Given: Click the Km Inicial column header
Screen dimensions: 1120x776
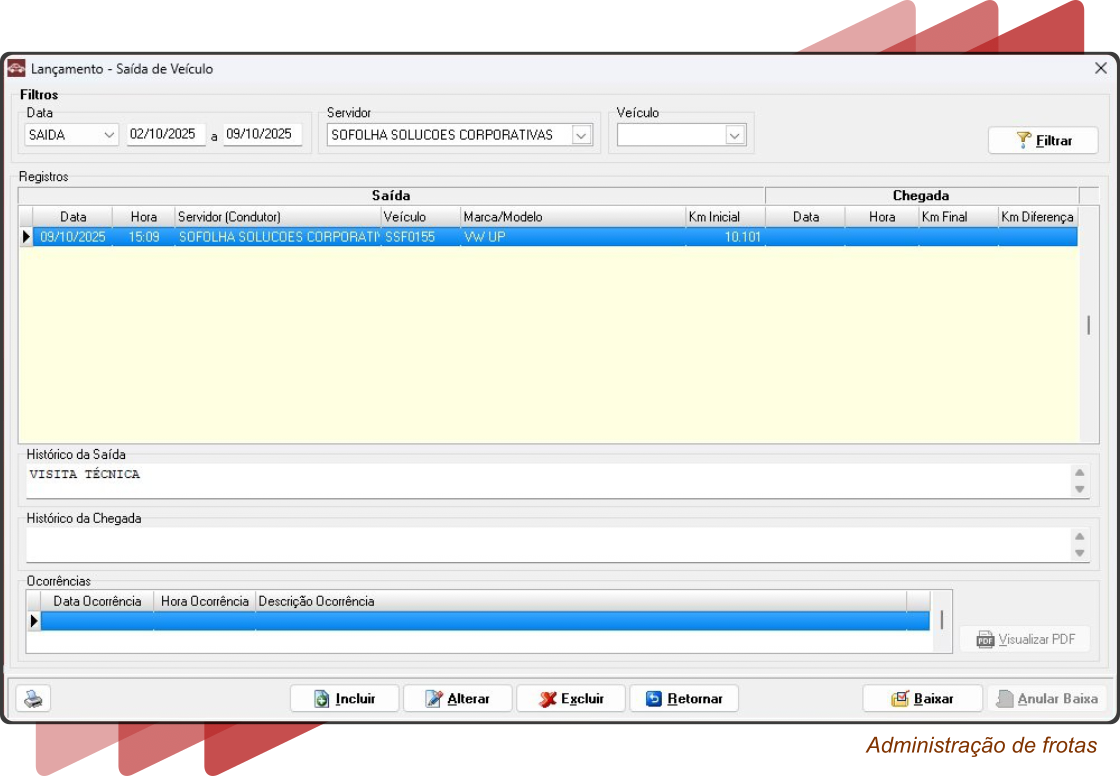Looking at the screenshot, I should tap(714, 217).
